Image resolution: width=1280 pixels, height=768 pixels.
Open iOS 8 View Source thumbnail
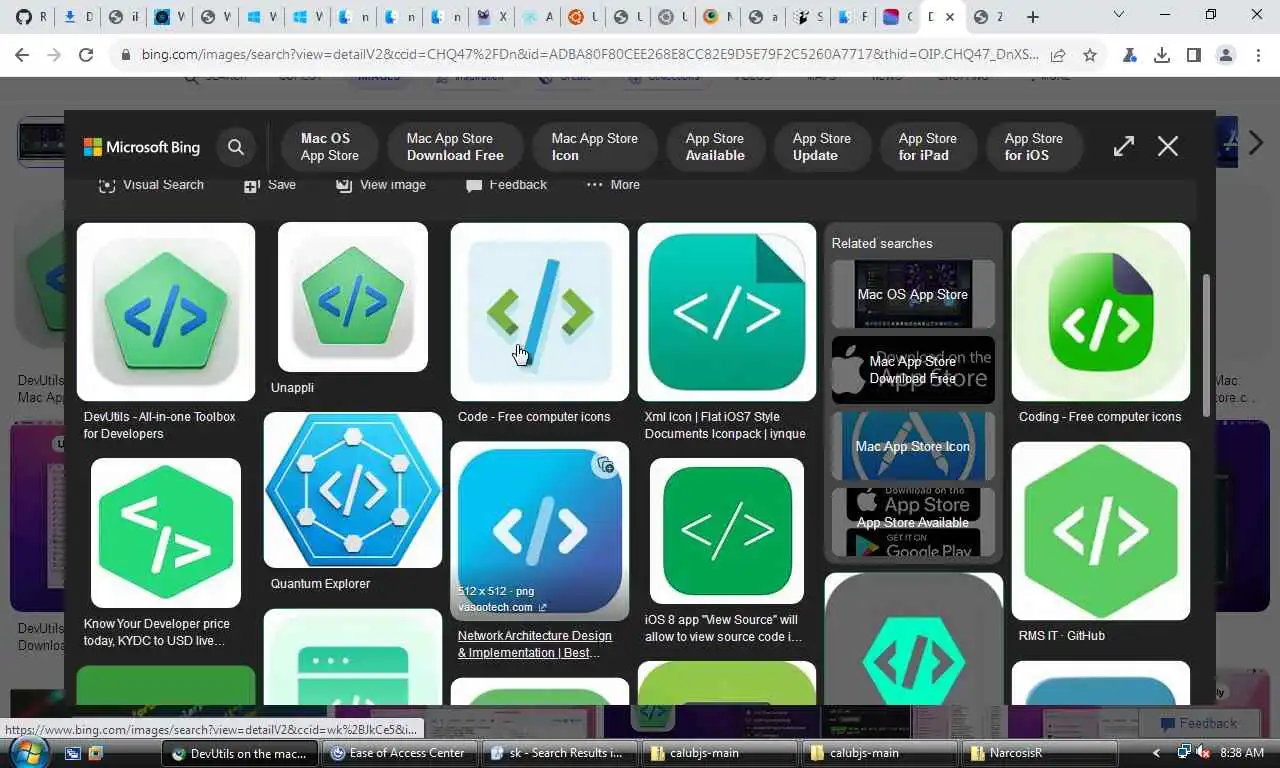727,531
